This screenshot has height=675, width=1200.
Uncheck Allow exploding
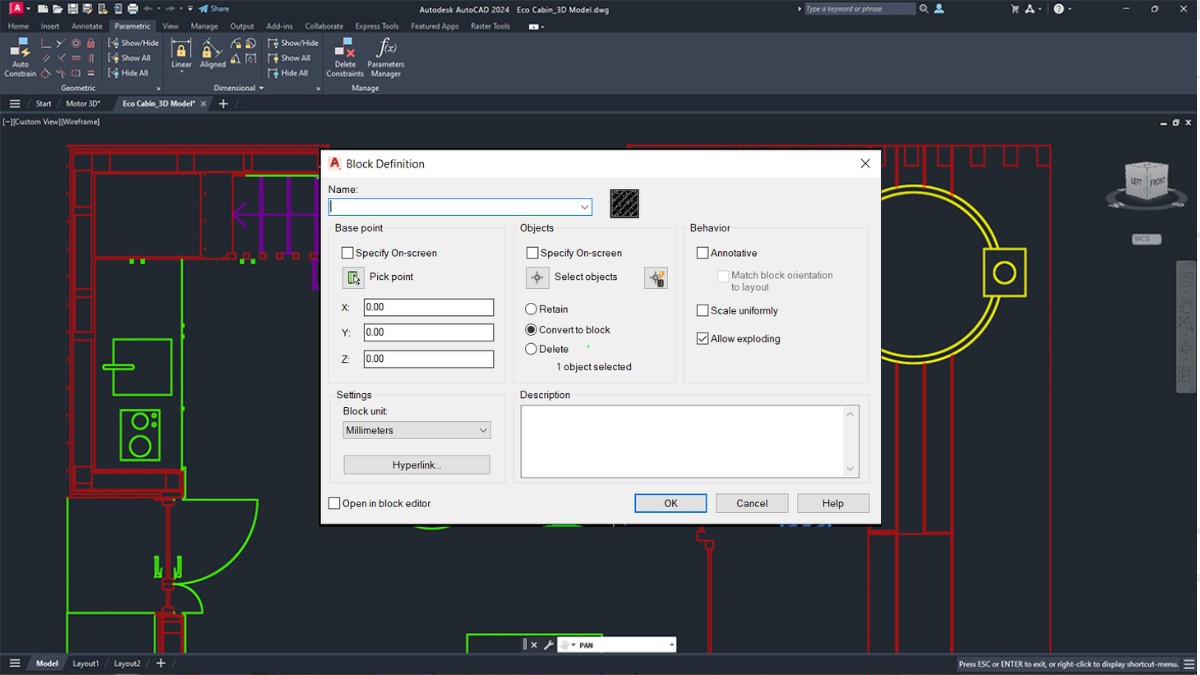[x=702, y=339]
